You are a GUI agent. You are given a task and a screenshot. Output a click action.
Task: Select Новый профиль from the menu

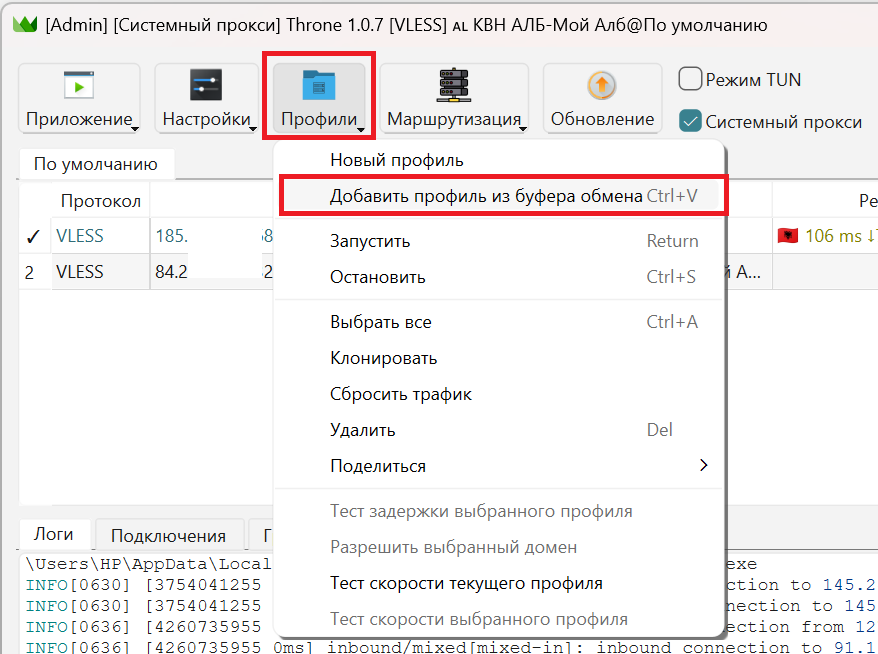click(x=397, y=160)
